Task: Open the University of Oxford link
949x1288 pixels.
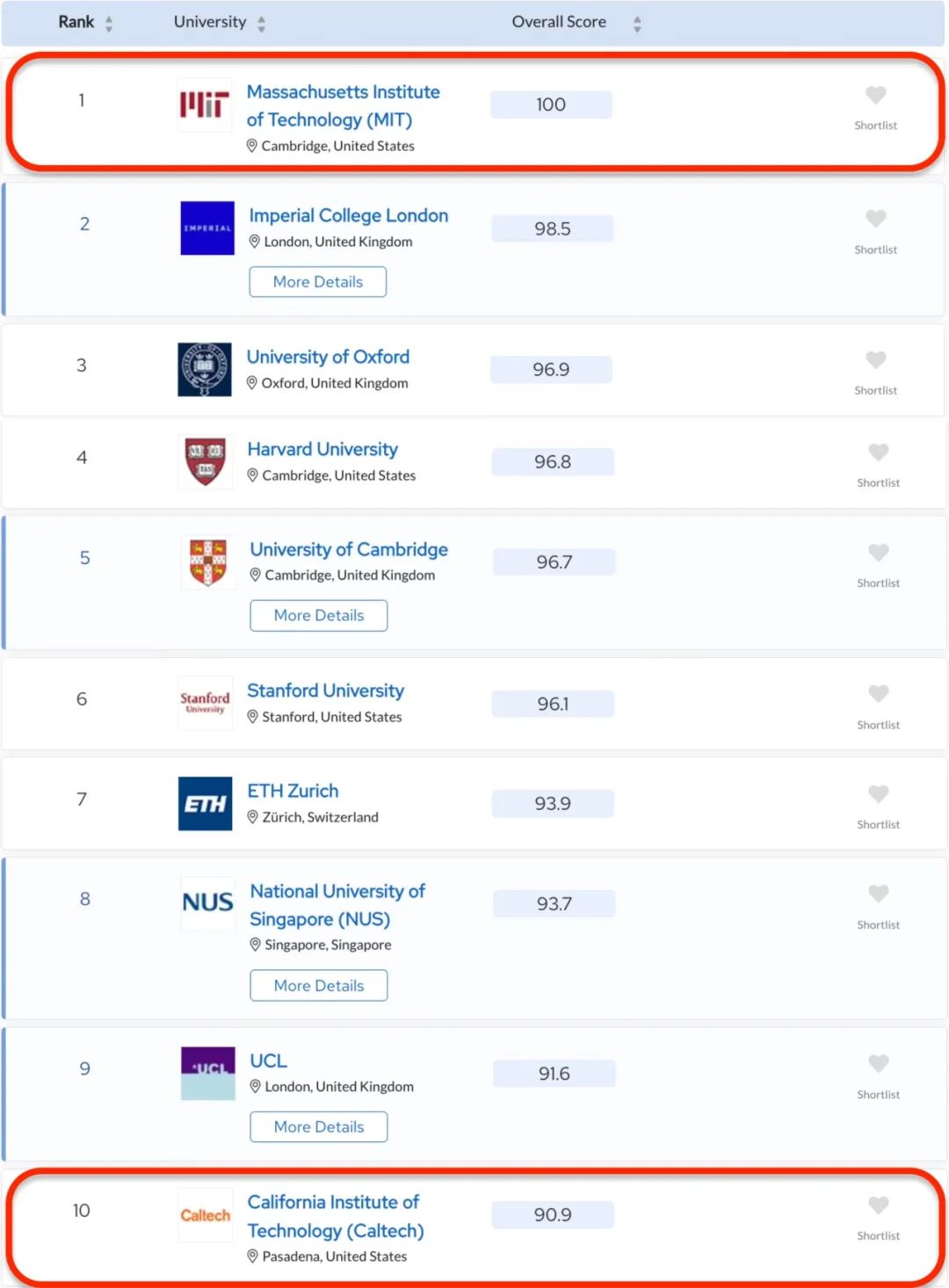Action: (x=328, y=358)
